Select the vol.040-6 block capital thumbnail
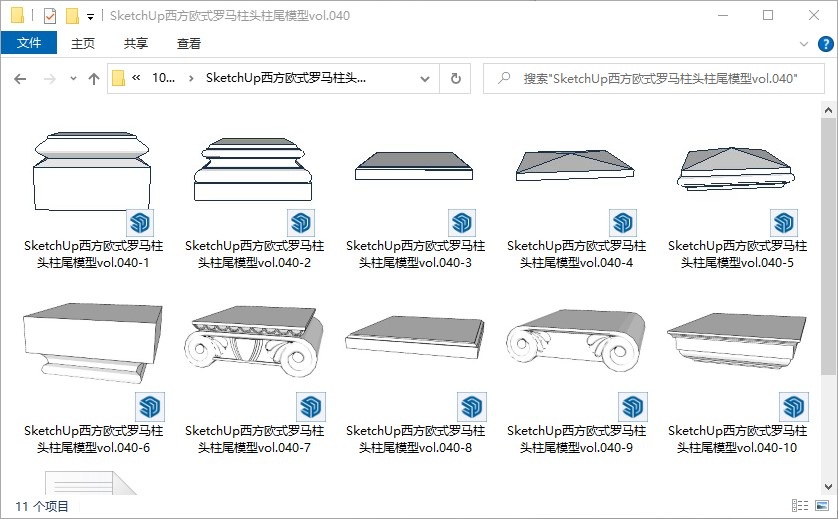838x519 pixels. tap(92, 343)
